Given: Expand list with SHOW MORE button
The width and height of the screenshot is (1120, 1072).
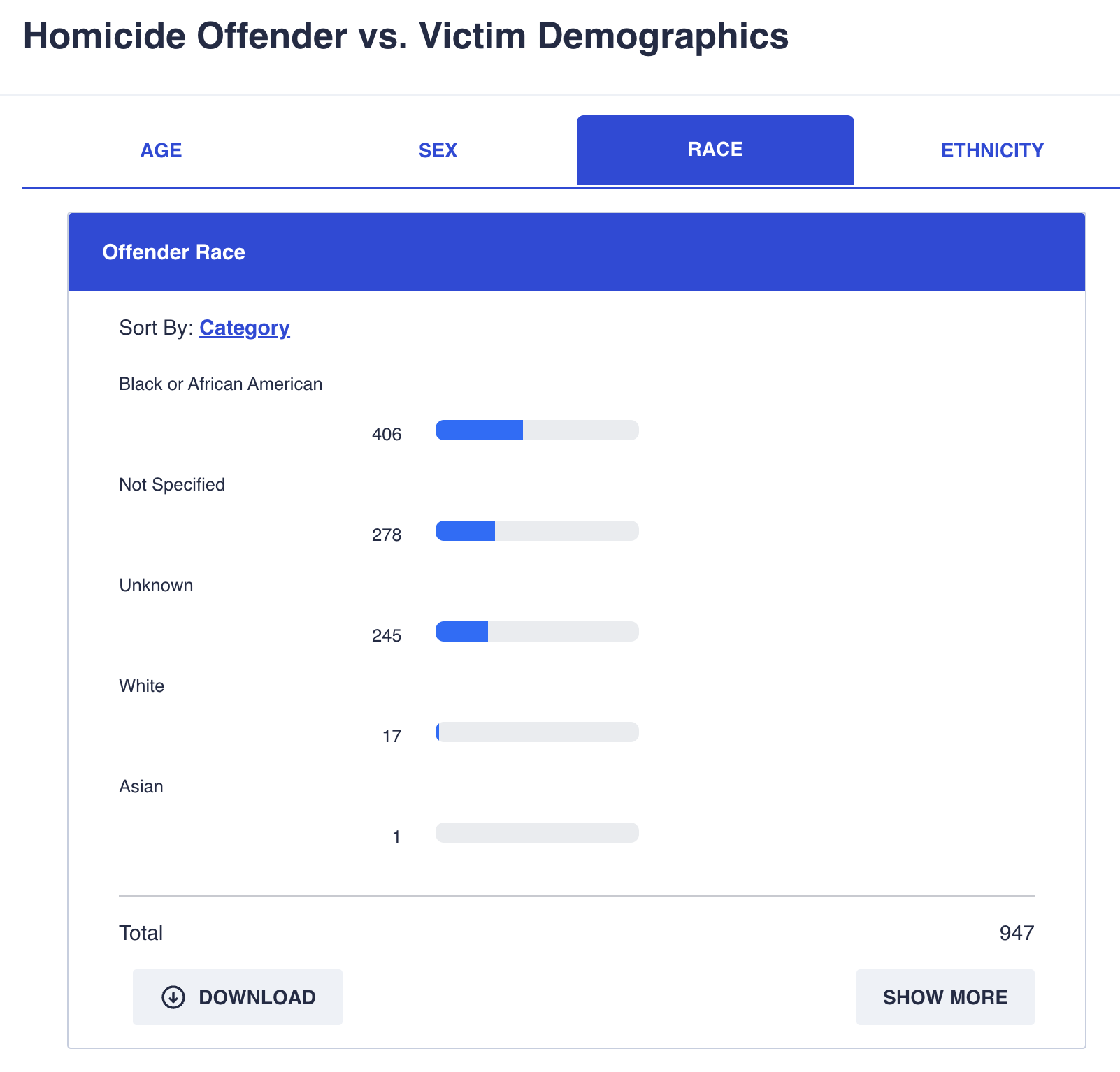Looking at the screenshot, I should 945,997.
